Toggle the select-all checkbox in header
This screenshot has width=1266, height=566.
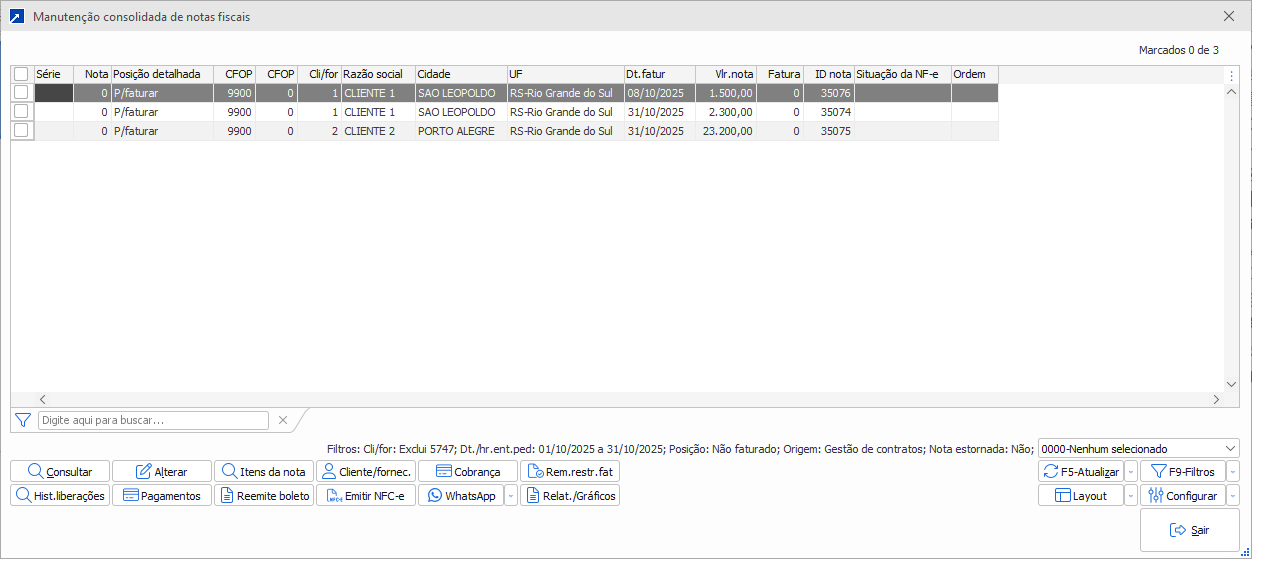point(21,74)
